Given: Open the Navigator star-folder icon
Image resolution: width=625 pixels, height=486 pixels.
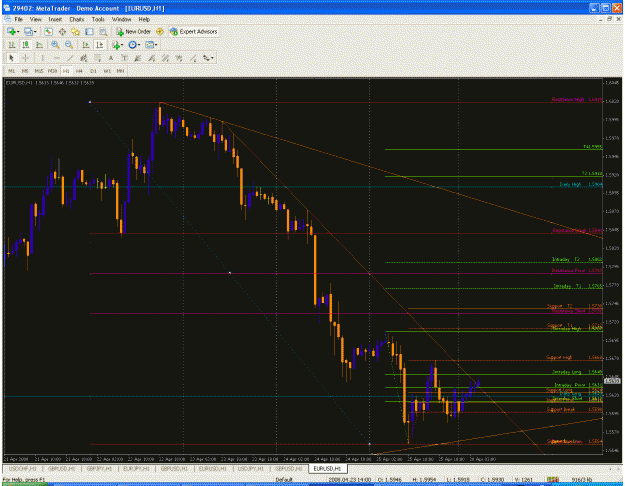Looking at the screenshot, I should click(75, 31).
